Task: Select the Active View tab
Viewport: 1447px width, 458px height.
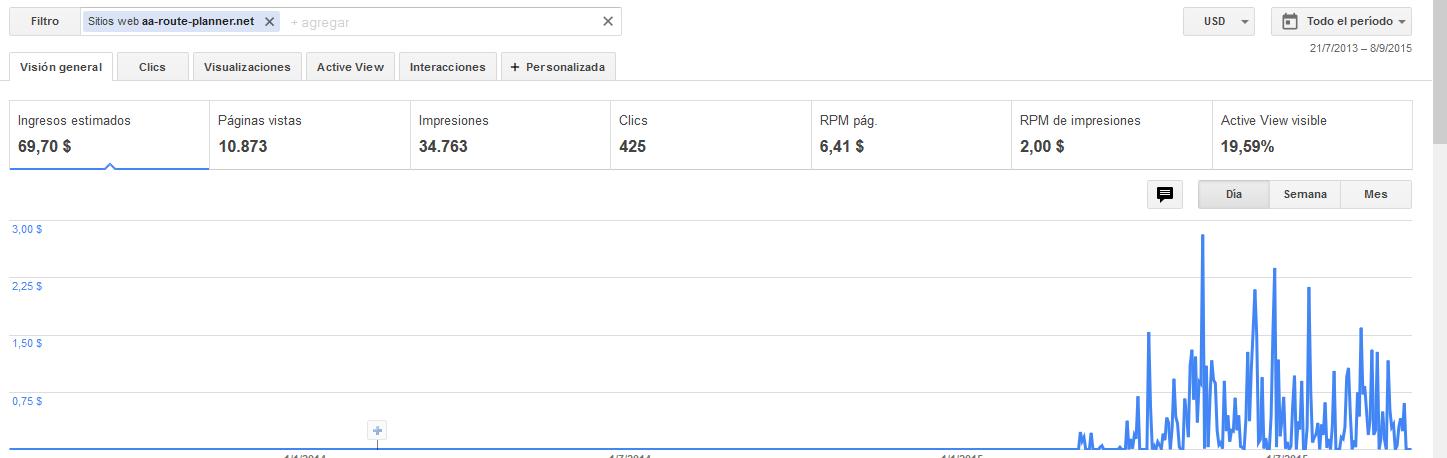Action: coord(350,67)
